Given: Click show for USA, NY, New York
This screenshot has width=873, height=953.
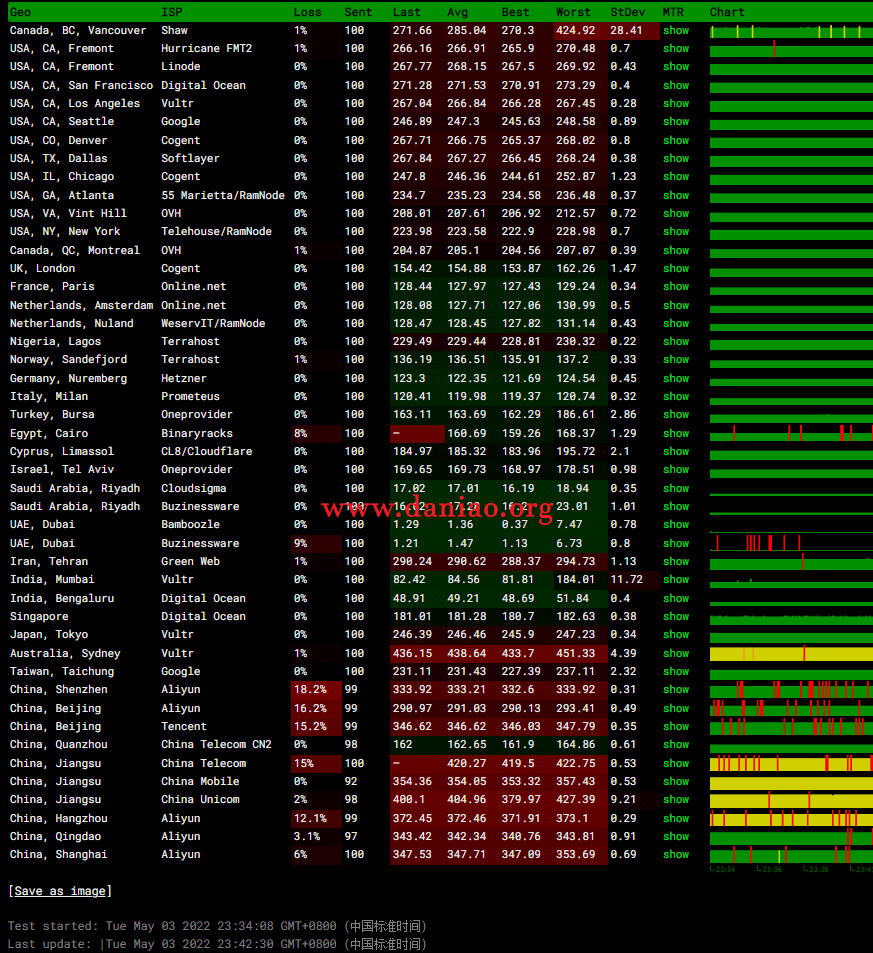Looking at the screenshot, I should tap(676, 232).
